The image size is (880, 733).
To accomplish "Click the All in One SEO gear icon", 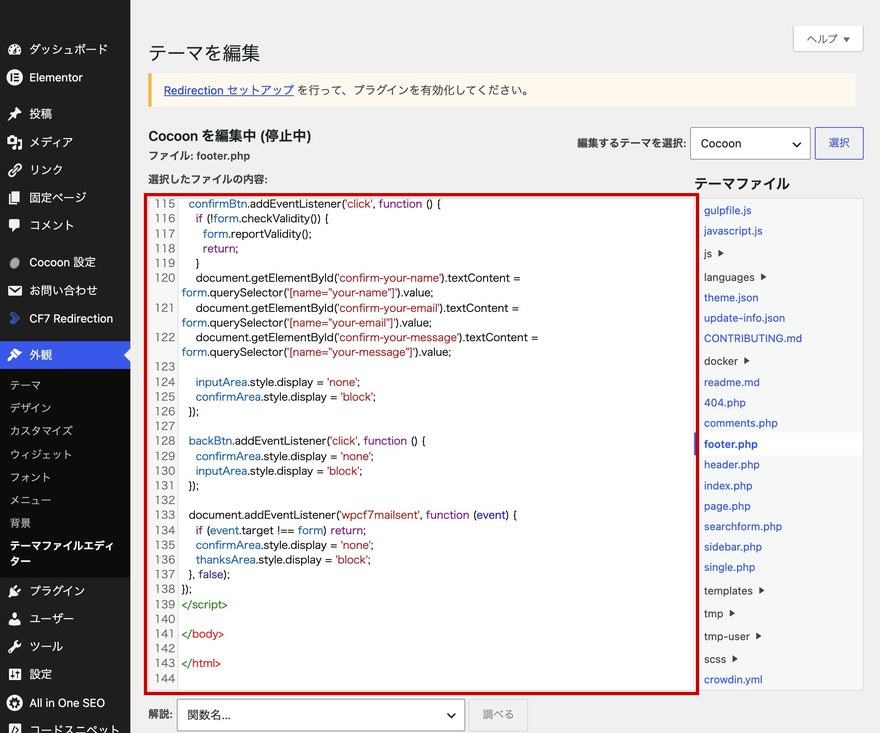I will click(15, 703).
